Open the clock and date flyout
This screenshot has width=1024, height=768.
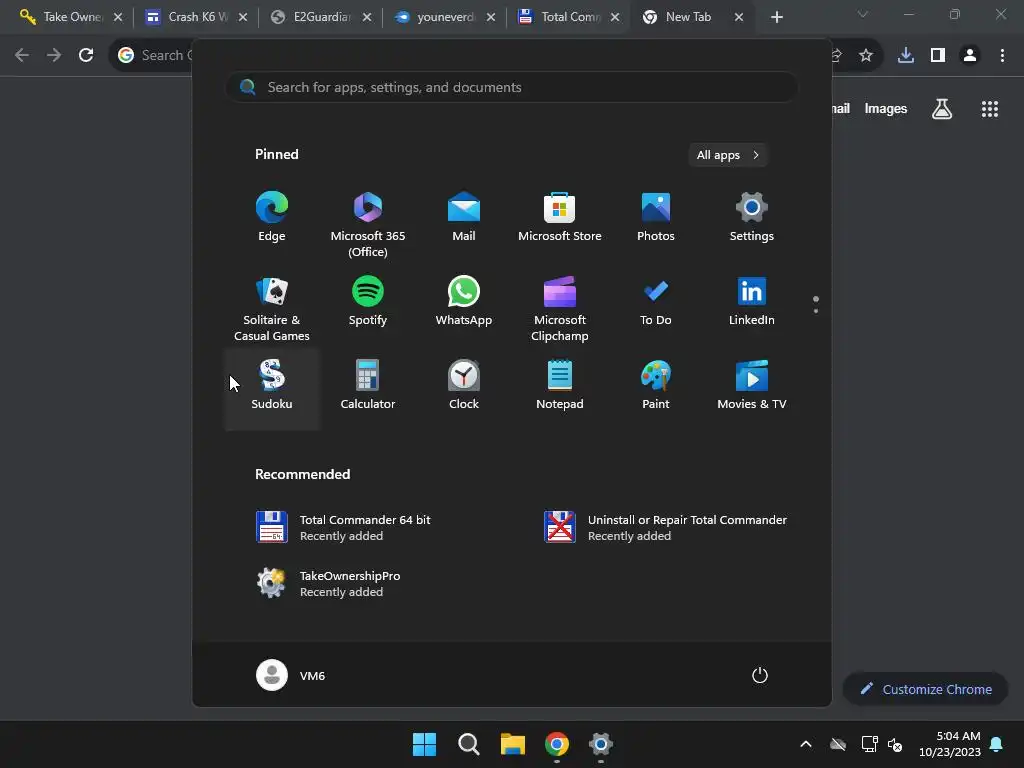pyautogui.click(x=950, y=744)
